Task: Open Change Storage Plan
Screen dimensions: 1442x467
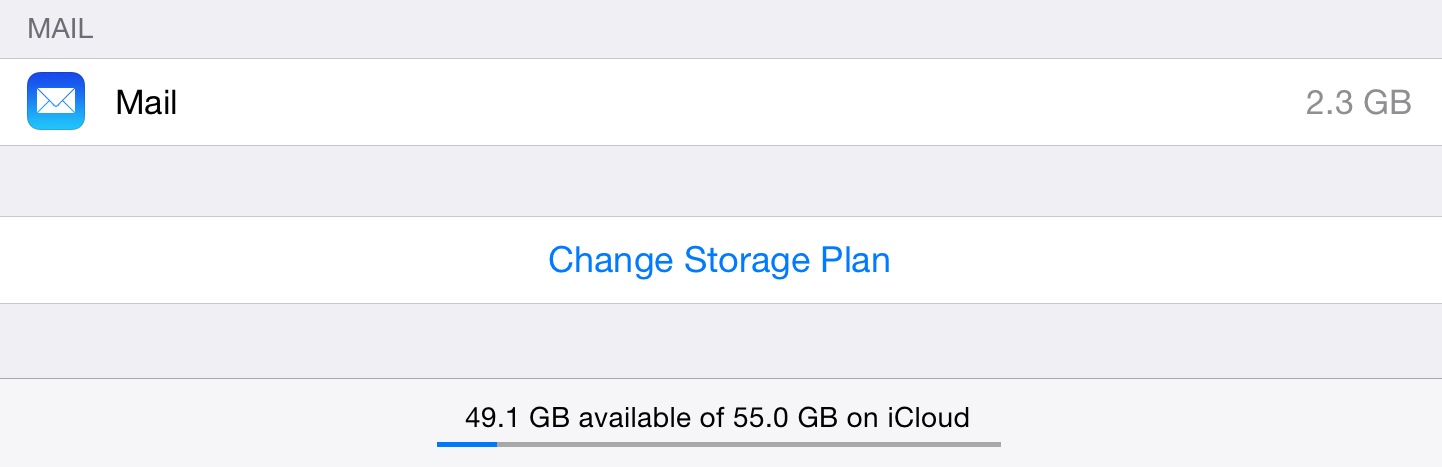Action: point(719,260)
